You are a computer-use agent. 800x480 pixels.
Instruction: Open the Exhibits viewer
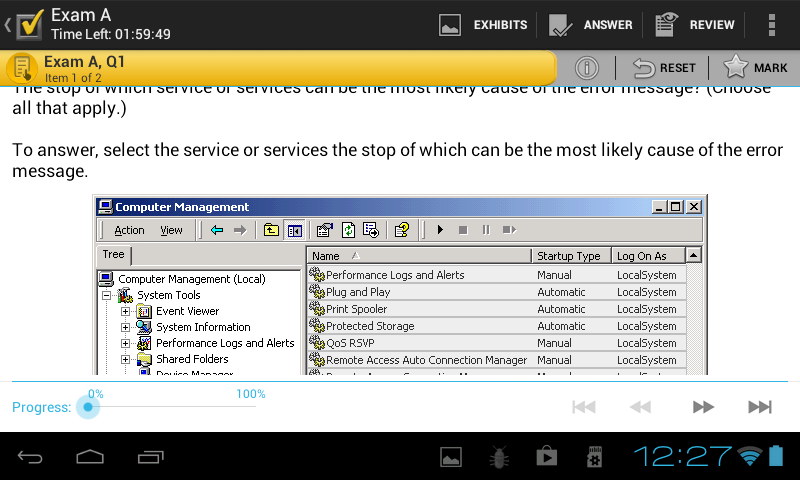(x=484, y=25)
